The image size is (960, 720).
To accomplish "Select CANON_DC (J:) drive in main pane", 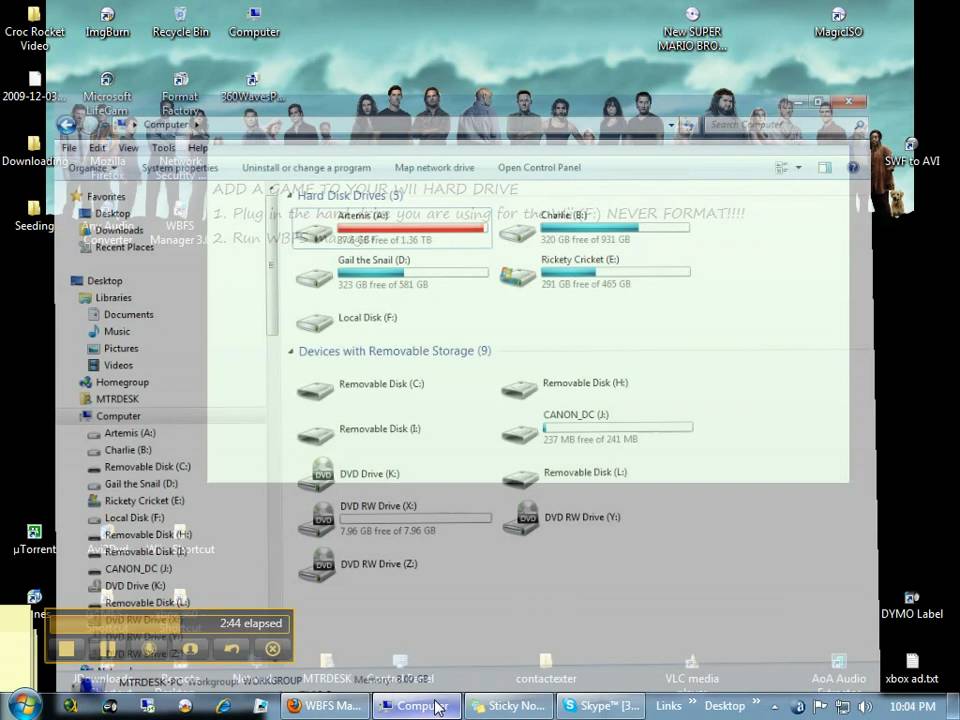I will [x=597, y=427].
